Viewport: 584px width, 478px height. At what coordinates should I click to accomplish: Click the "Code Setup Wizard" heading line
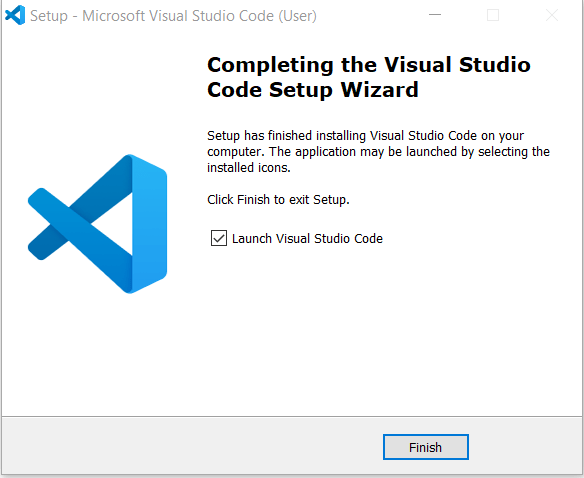313,90
